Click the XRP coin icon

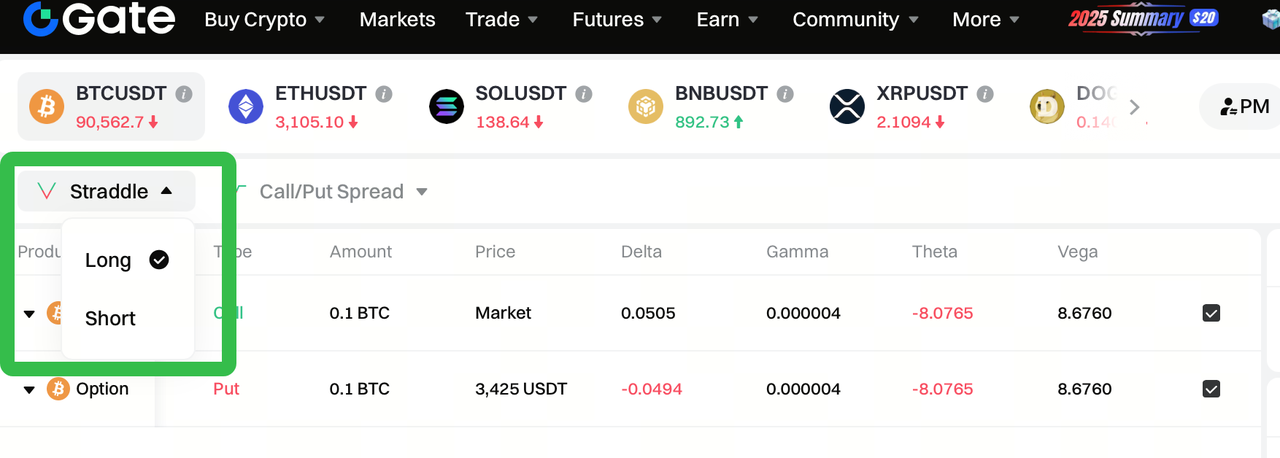pyautogui.click(x=847, y=106)
